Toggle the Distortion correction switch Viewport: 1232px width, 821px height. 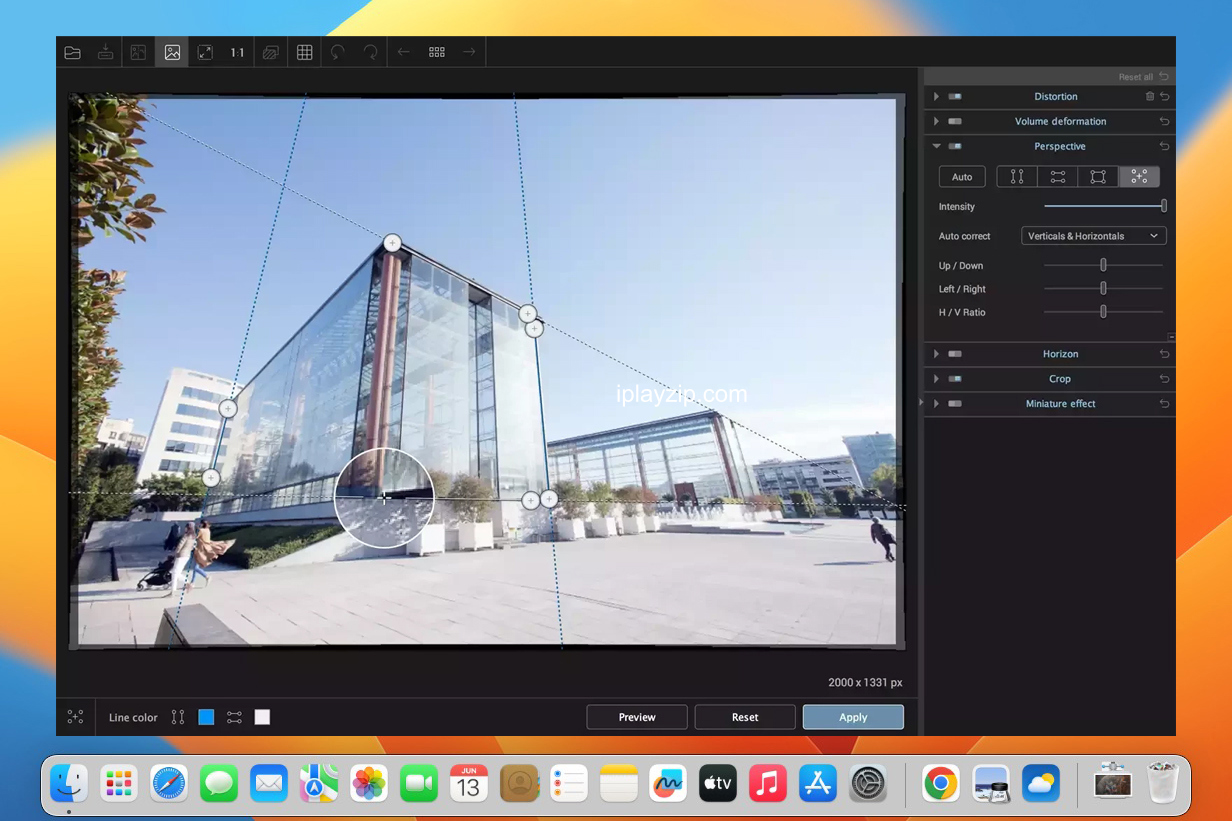955,97
